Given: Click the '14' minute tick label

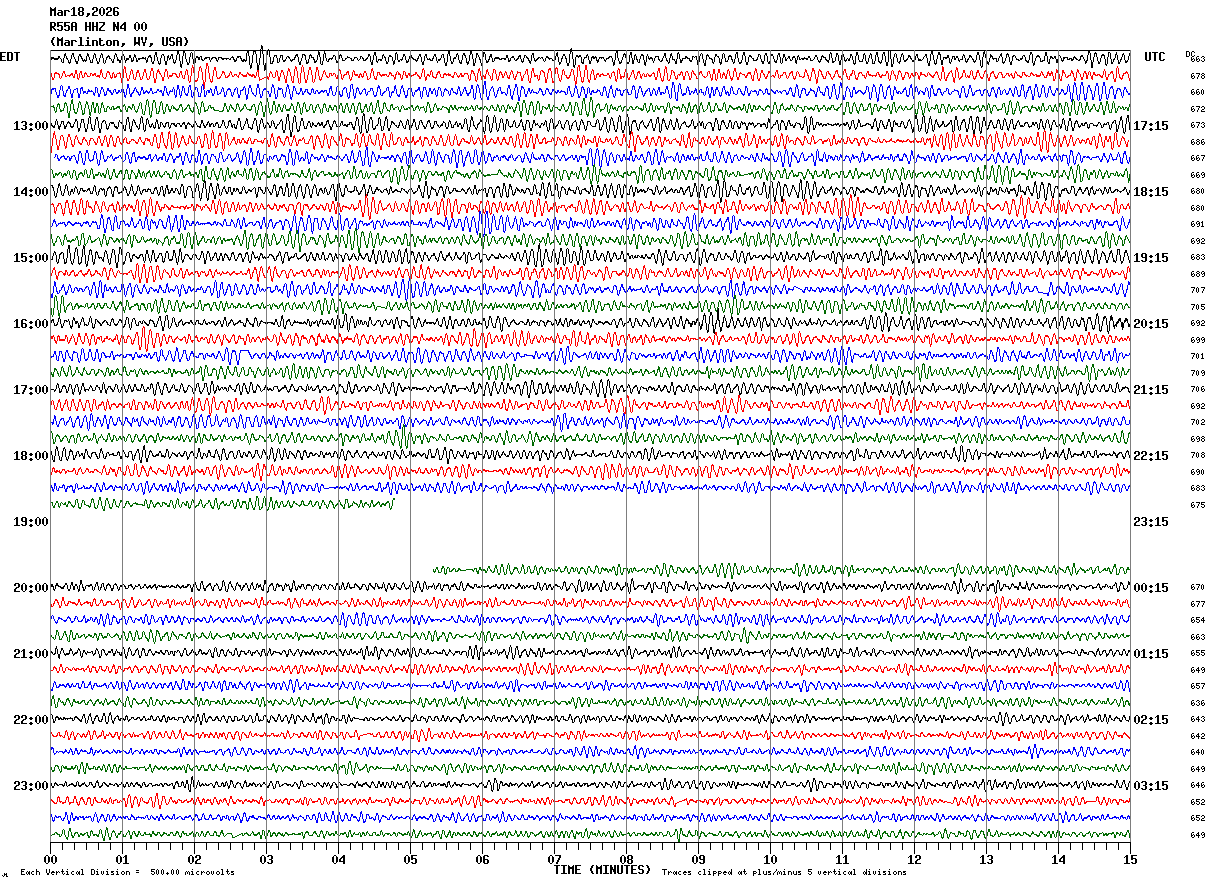Looking at the screenshot, I should 1058,859.
